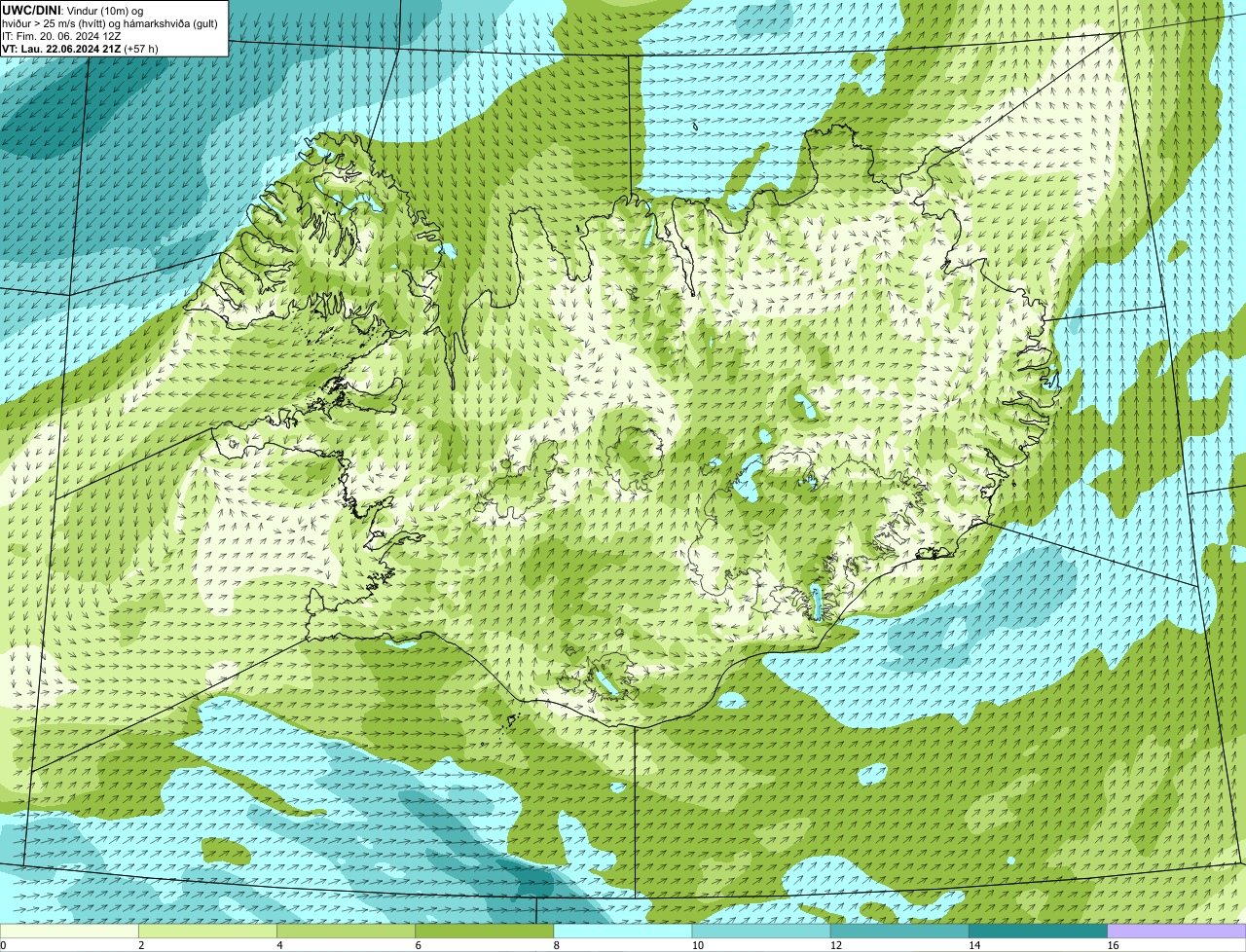Click the '12' label on the color bar

[835, 945]
